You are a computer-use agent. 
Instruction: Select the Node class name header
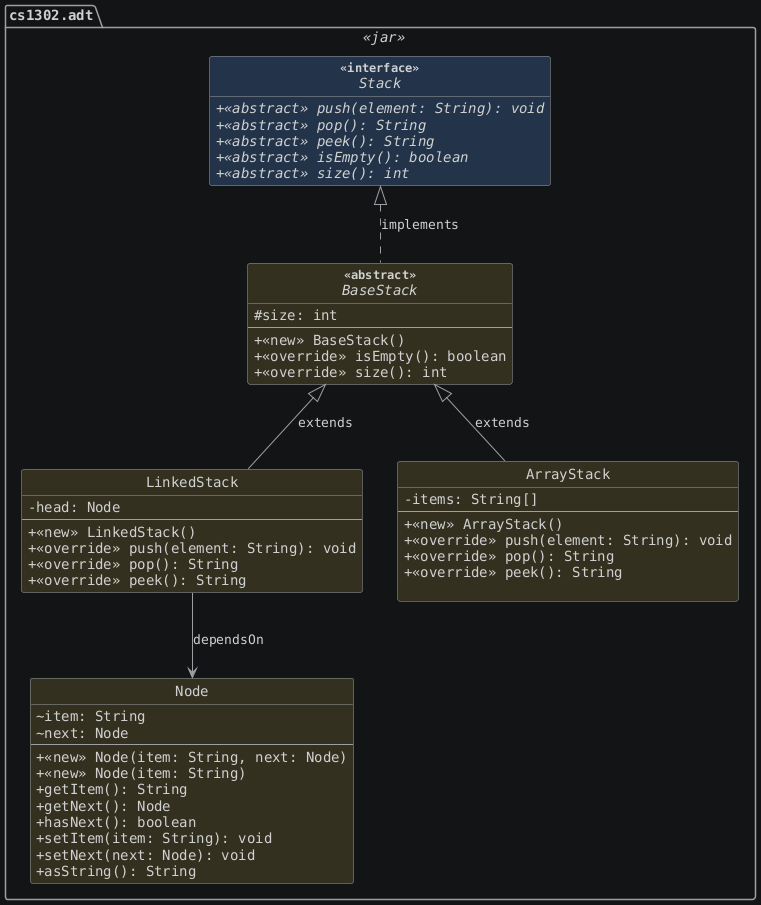coord(192,691)
